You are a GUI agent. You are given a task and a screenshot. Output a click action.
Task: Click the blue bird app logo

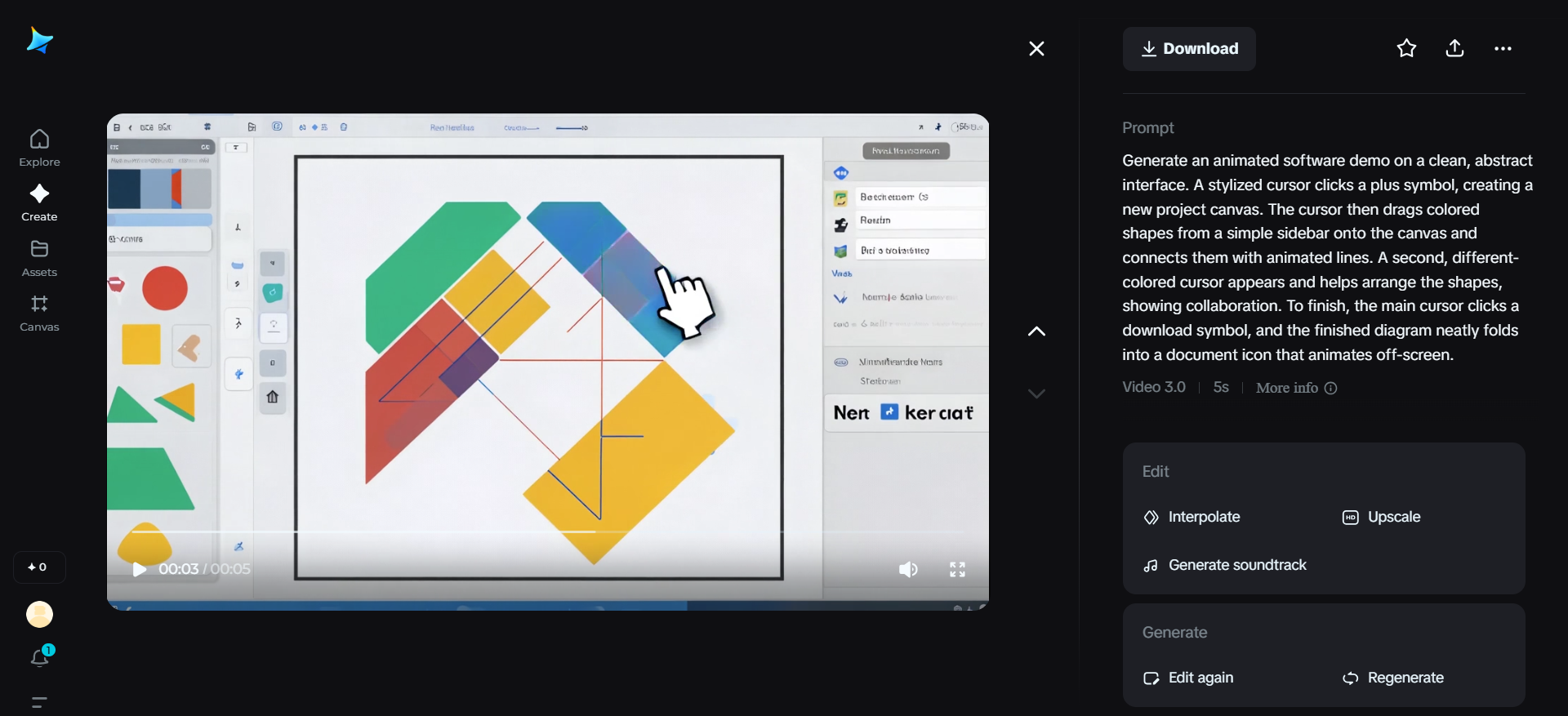39,40
